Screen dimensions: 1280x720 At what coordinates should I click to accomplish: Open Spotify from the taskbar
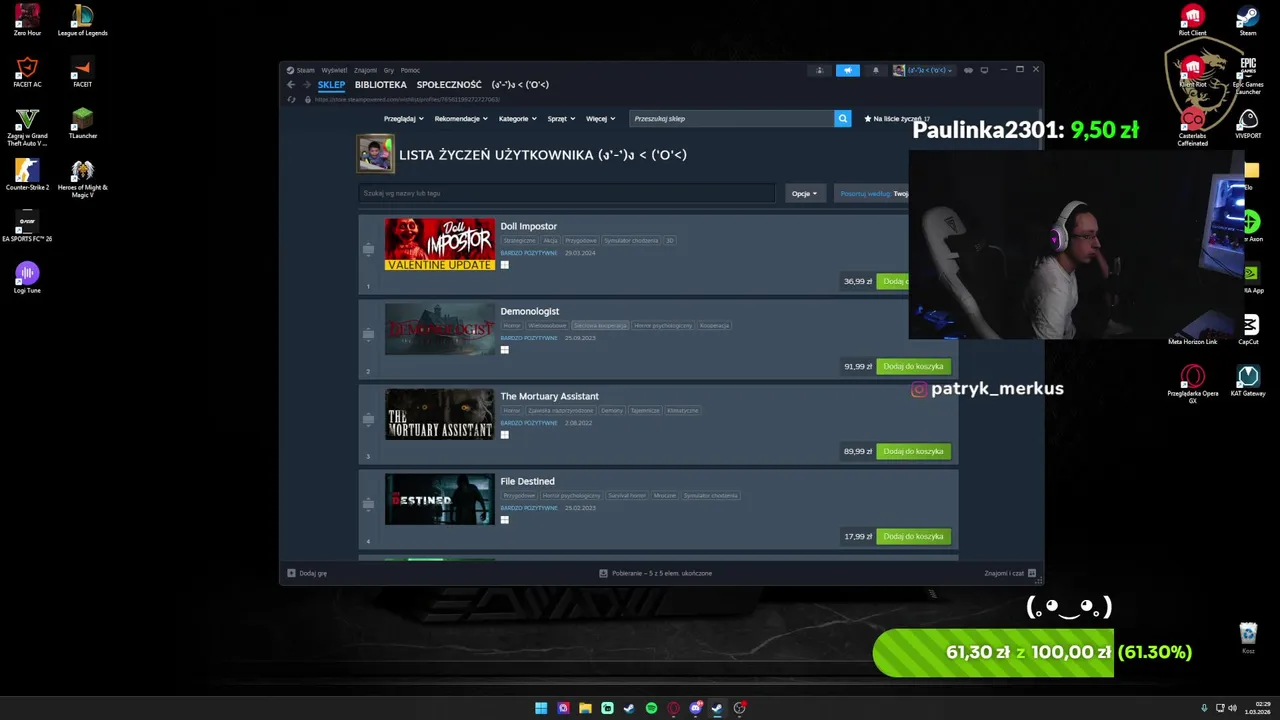click(x=651, y=708)
